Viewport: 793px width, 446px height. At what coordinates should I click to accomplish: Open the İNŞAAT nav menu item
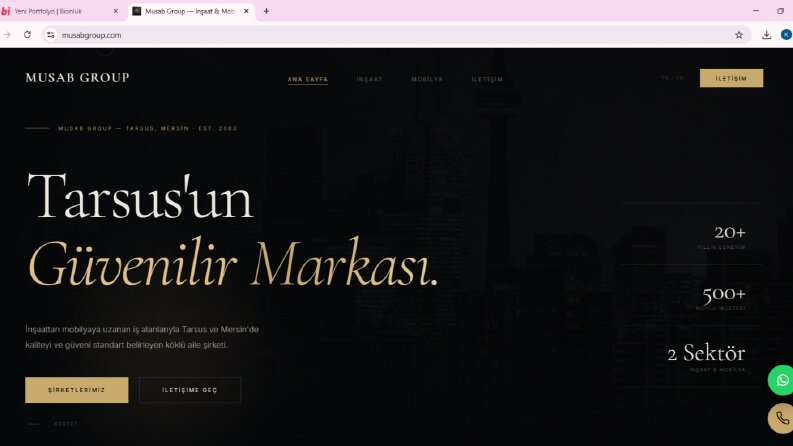(x=369, y=79)
